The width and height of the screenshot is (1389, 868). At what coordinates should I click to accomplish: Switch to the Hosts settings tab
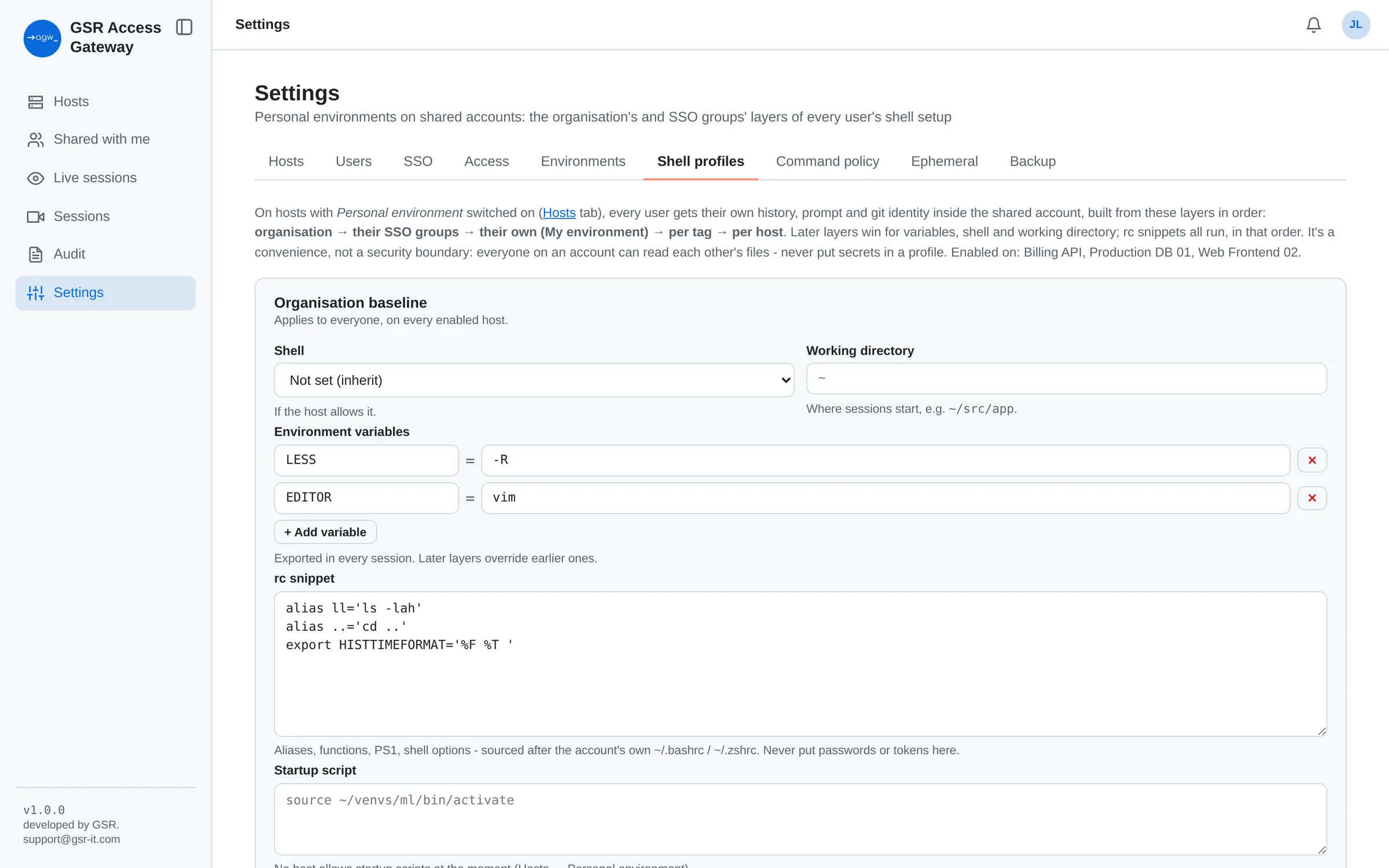pyautogui.click(x=286, y=161)
